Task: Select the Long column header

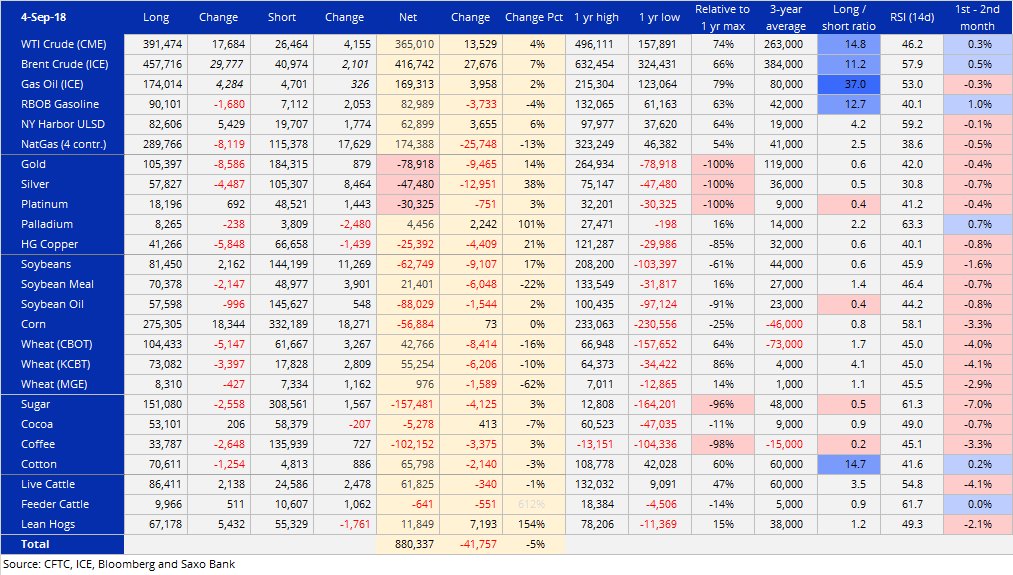Action: coord(156,17)
